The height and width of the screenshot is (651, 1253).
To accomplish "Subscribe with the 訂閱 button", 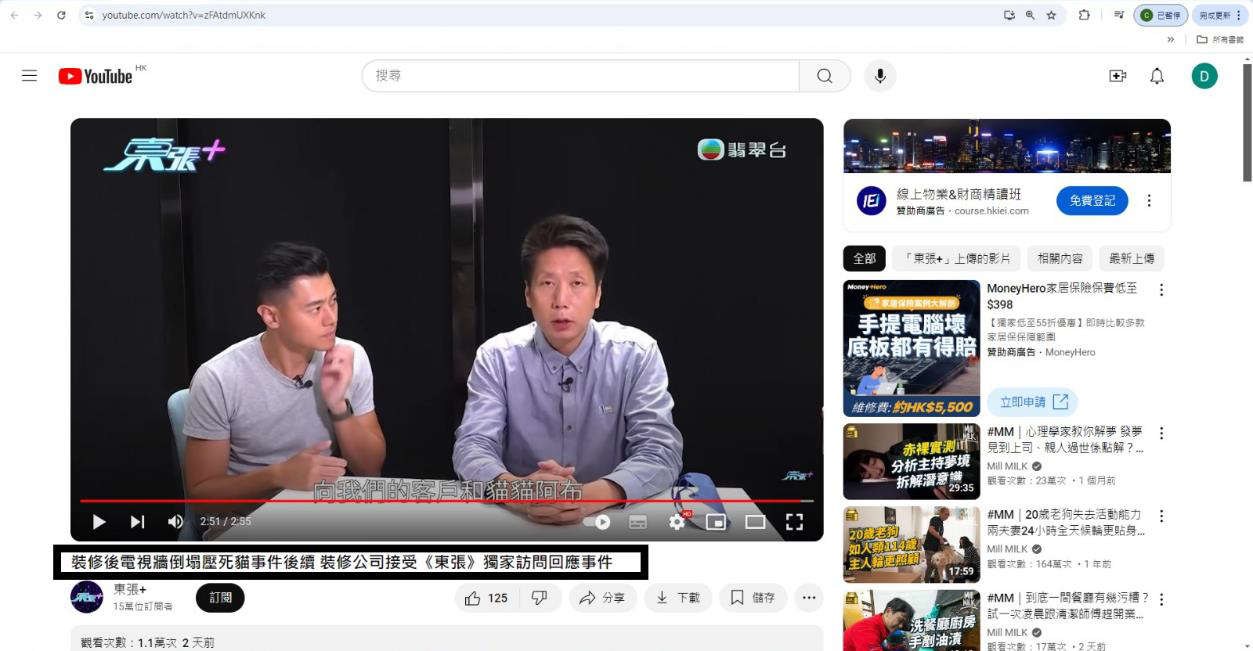I will coord(220,598).
